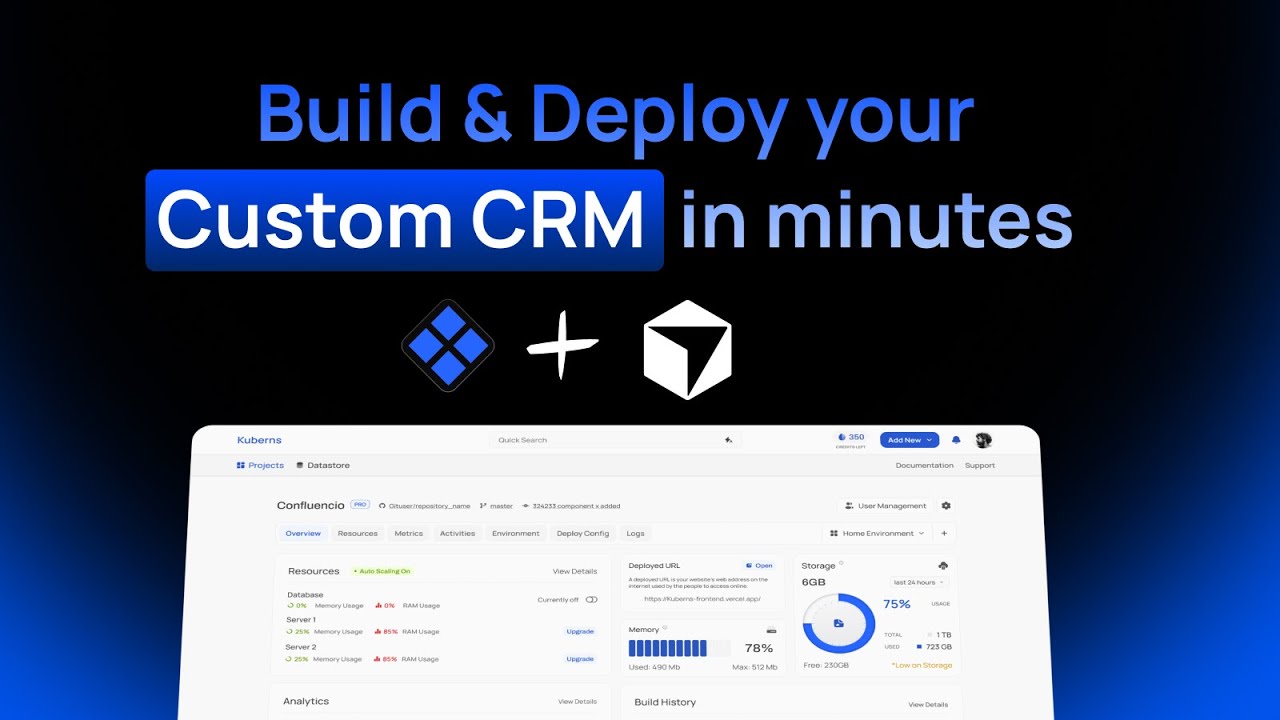Click the cloud icon in Storage card
The height and width of the screenshot is (720, 1280).
click(x=943, y=566)
